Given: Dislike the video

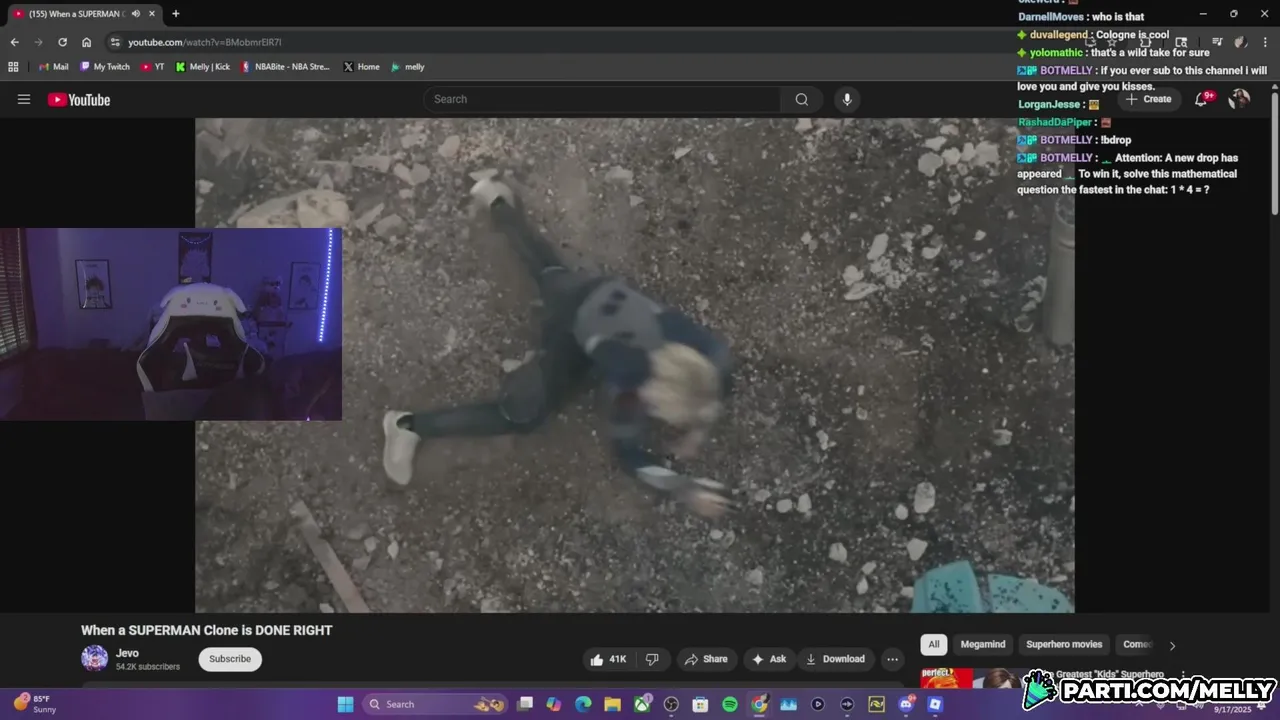Looking at the screenshot, I should [652, 659].
